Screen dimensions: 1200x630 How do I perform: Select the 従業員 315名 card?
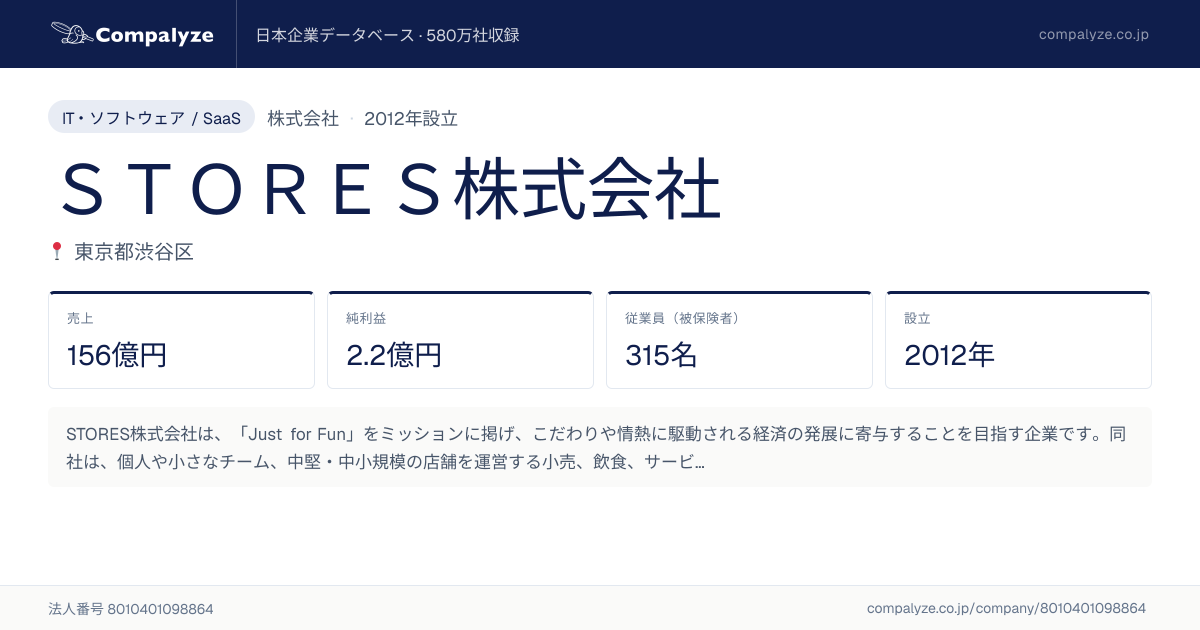pos(739,340)
